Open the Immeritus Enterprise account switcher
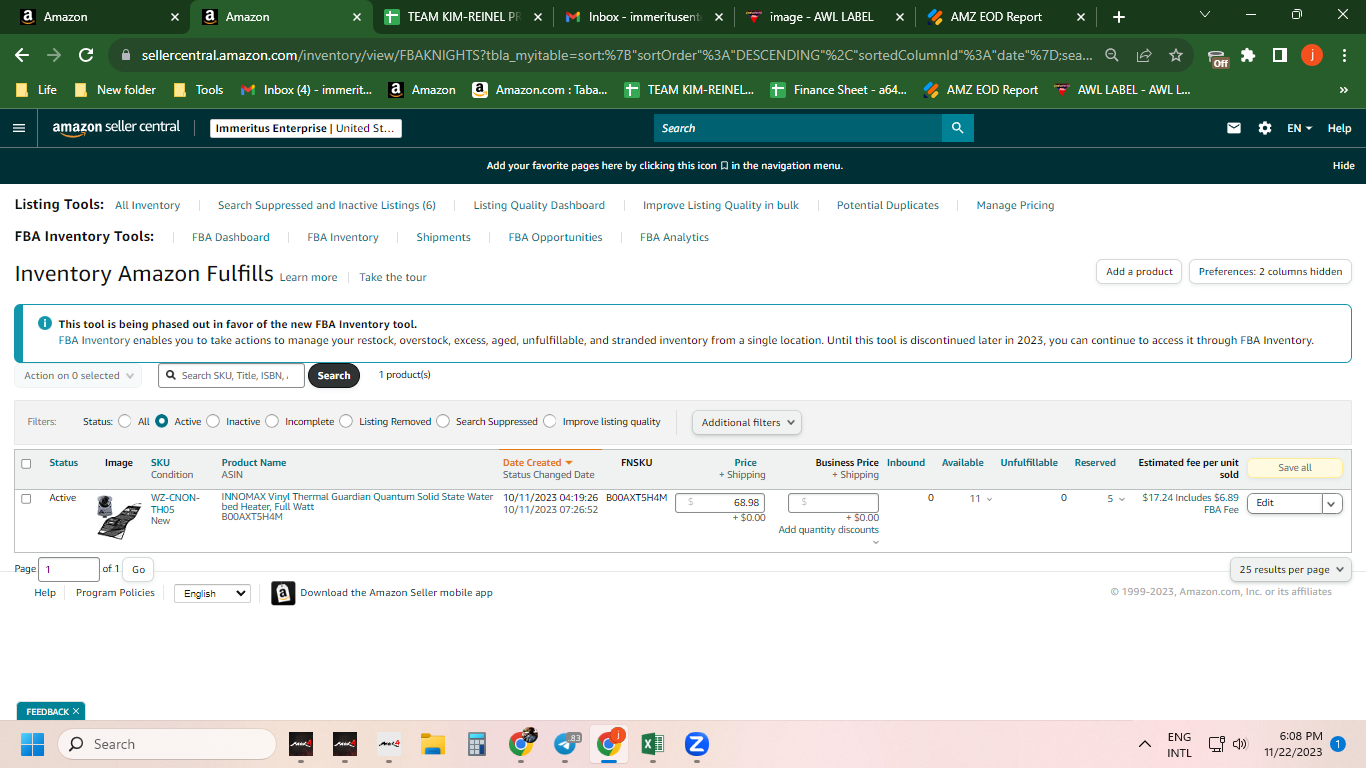This screenshot has width=1366, height=768. tap(306, 128)
